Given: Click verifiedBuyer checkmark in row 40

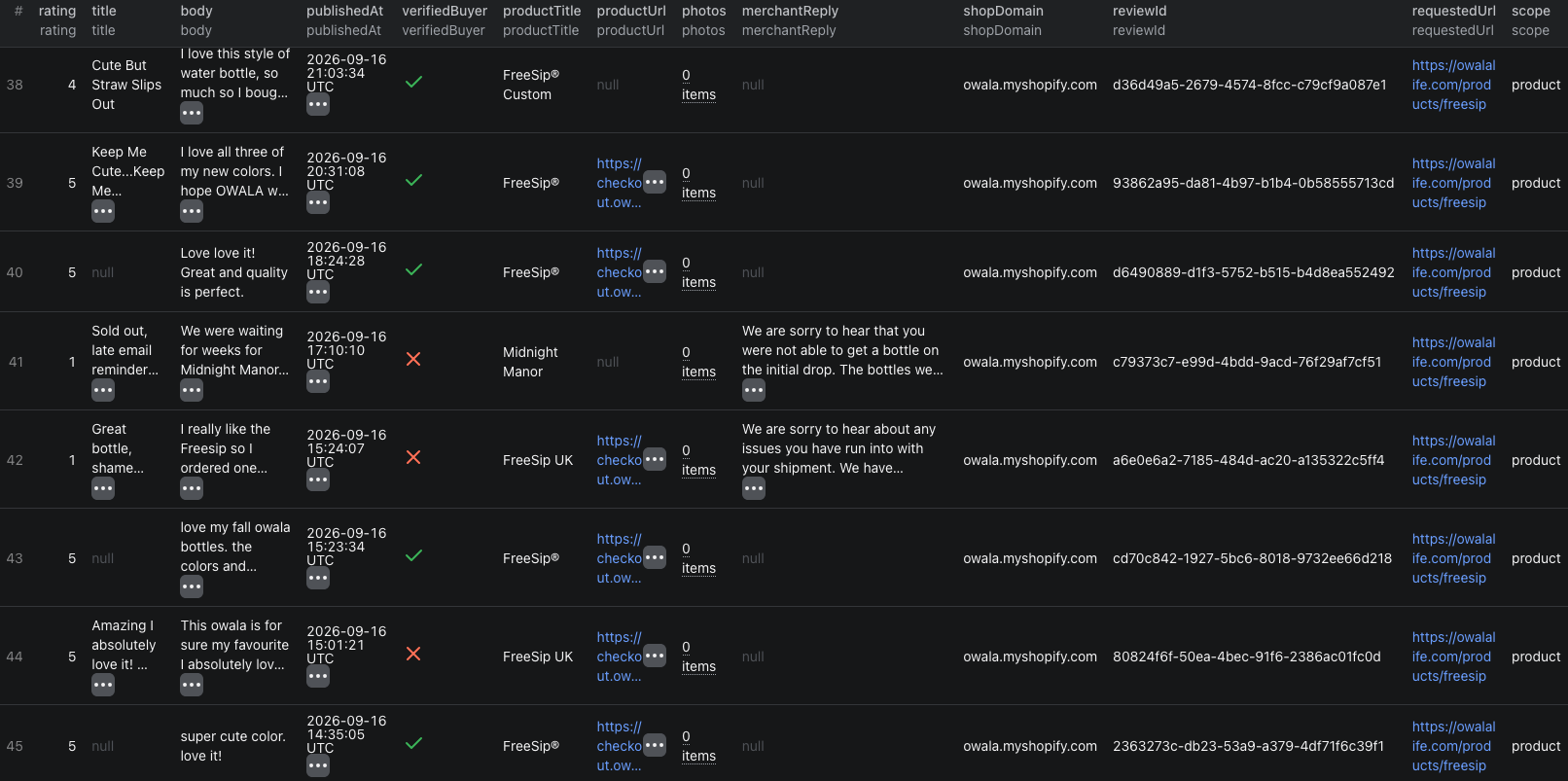Looking at the screenshot, I should (413, 270).
